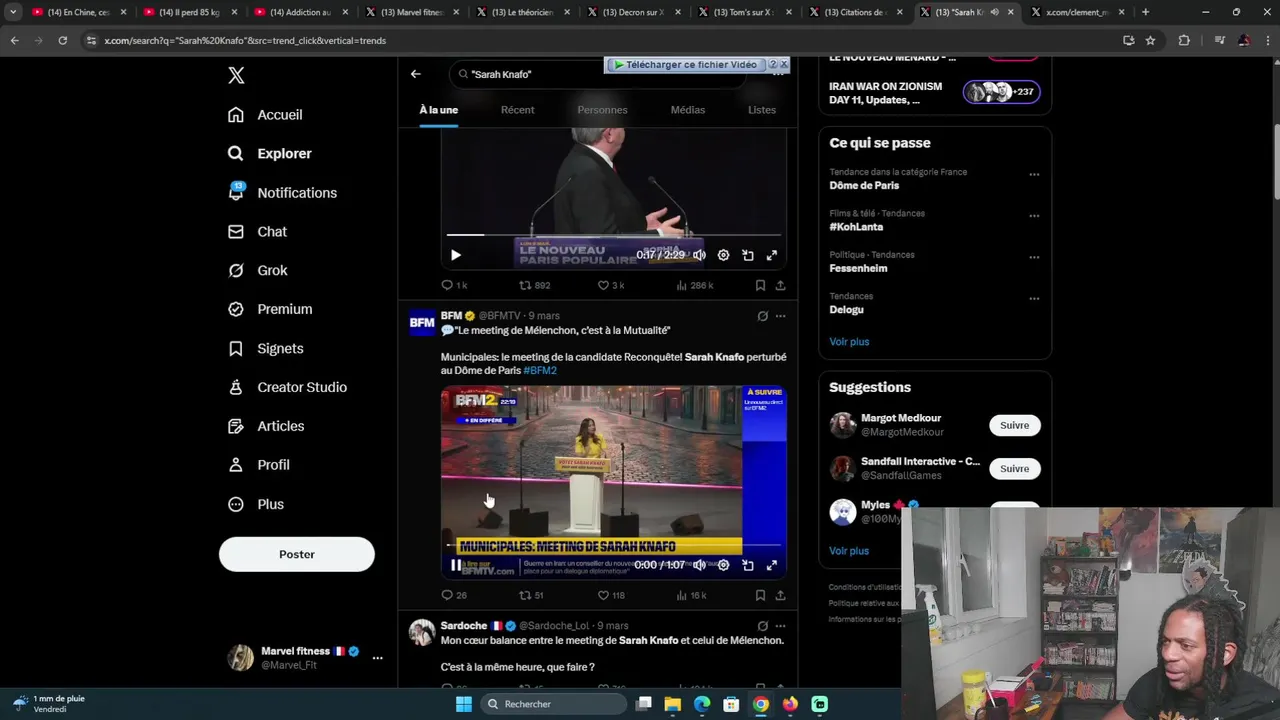Click the Poster button

point(297,554)
